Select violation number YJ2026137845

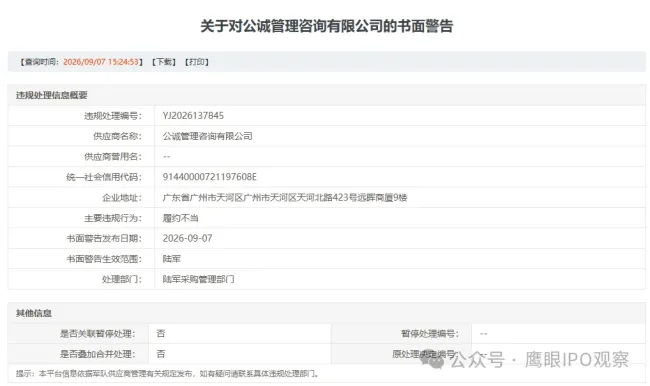coord(193,116)
